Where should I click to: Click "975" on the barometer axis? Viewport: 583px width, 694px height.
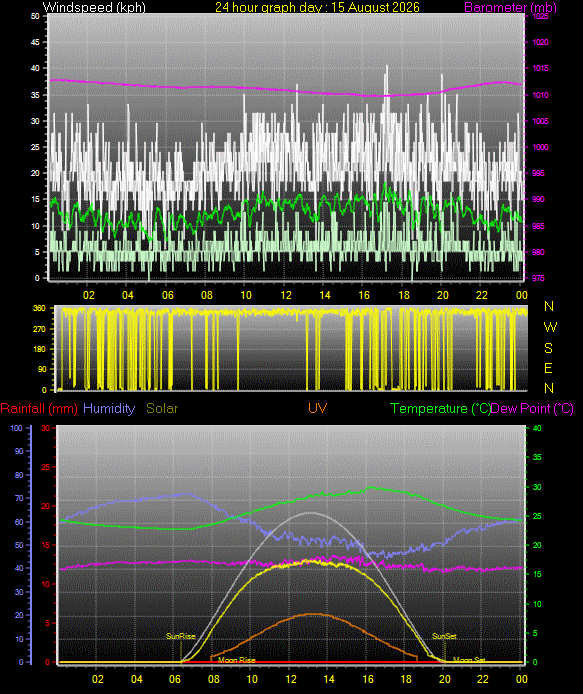point(538,278)
